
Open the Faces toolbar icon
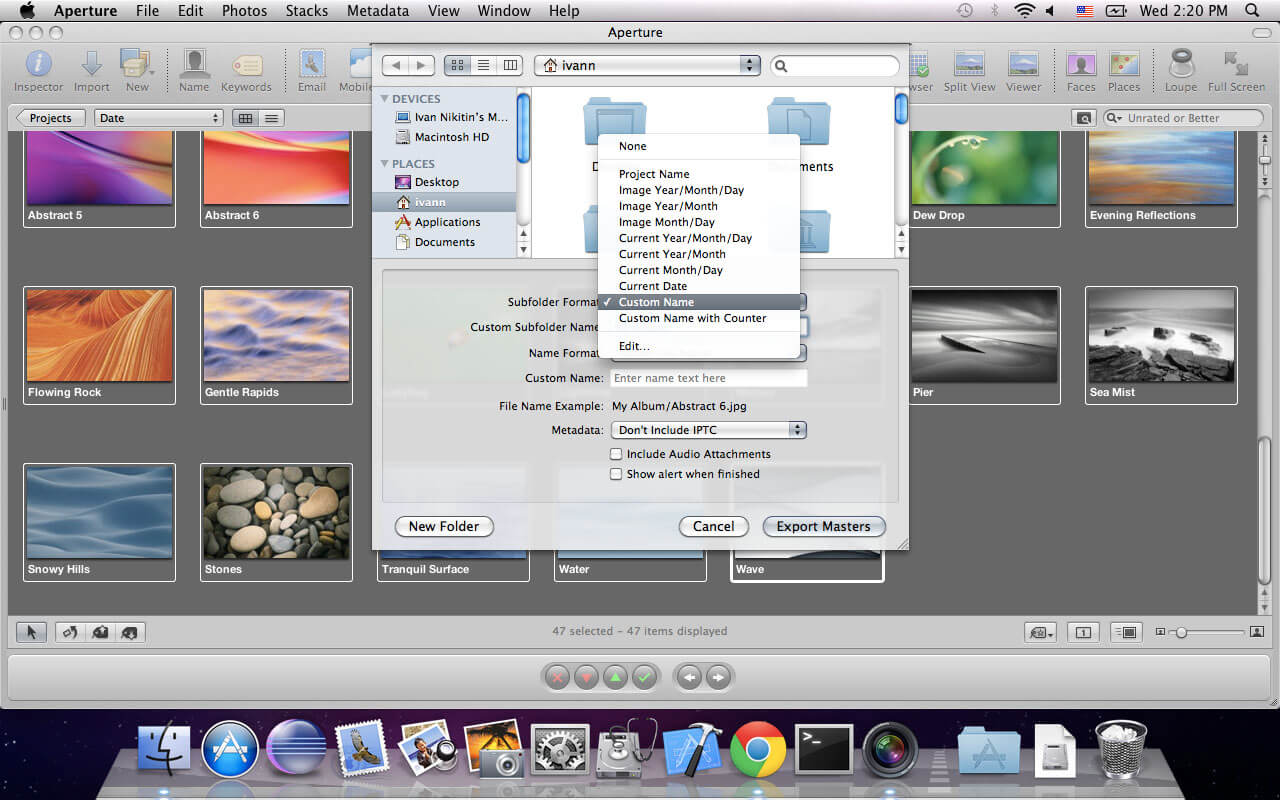tap(1081, 65)
